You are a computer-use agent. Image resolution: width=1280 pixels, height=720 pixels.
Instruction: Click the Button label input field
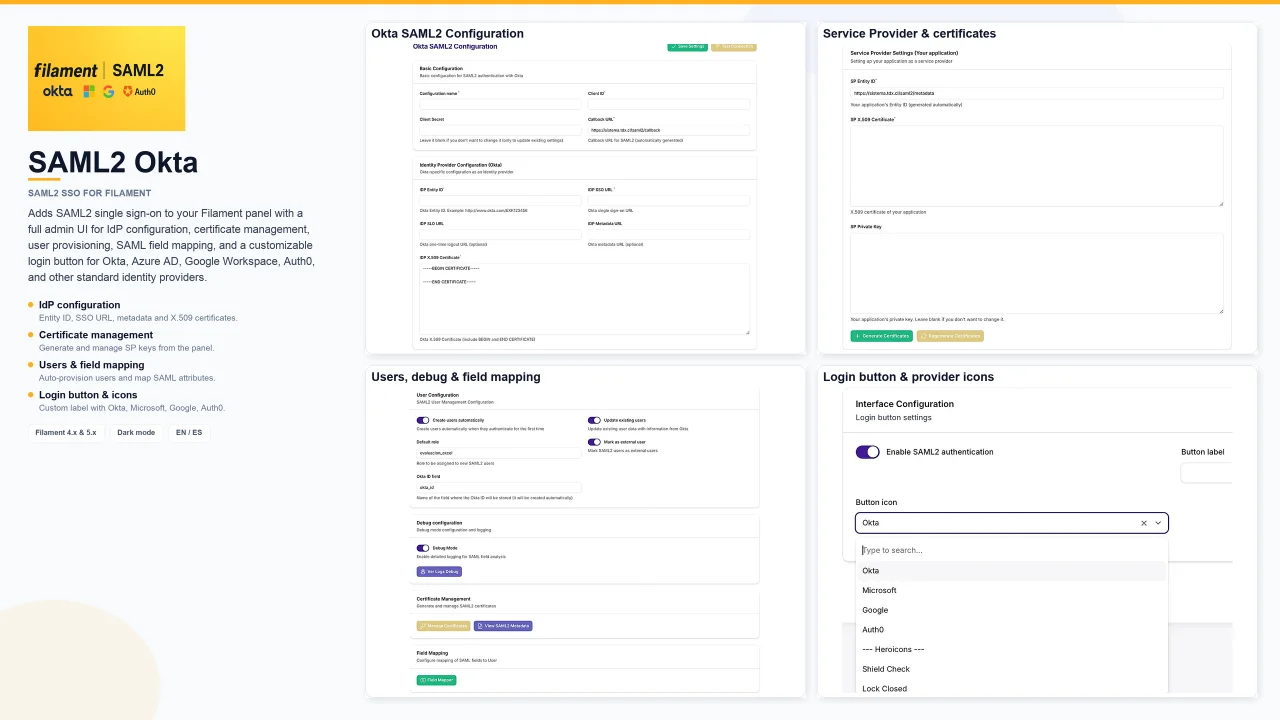[x=1207, y=473]
